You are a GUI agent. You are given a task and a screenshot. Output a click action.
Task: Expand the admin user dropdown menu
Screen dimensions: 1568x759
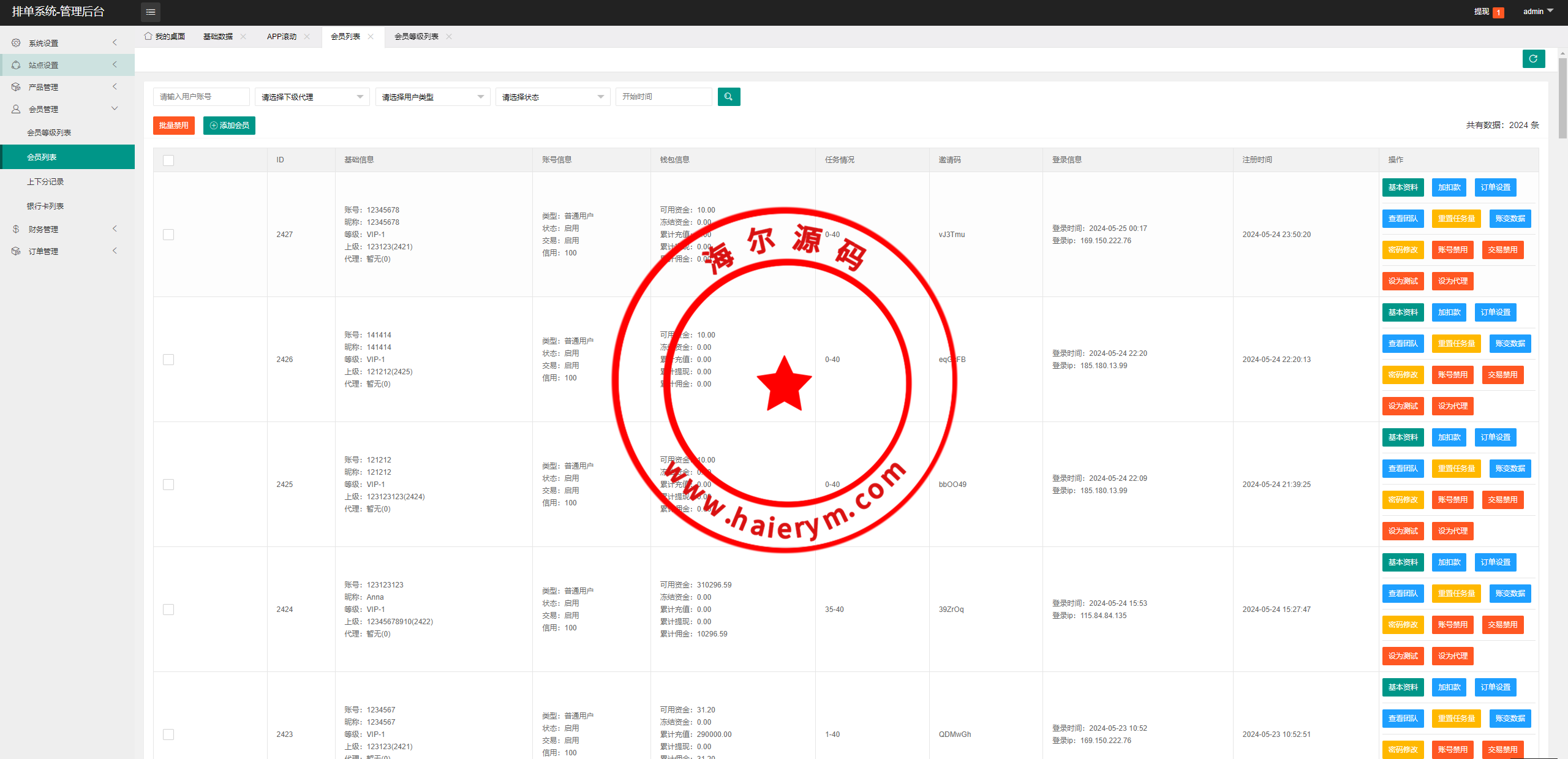[1538, 12]
